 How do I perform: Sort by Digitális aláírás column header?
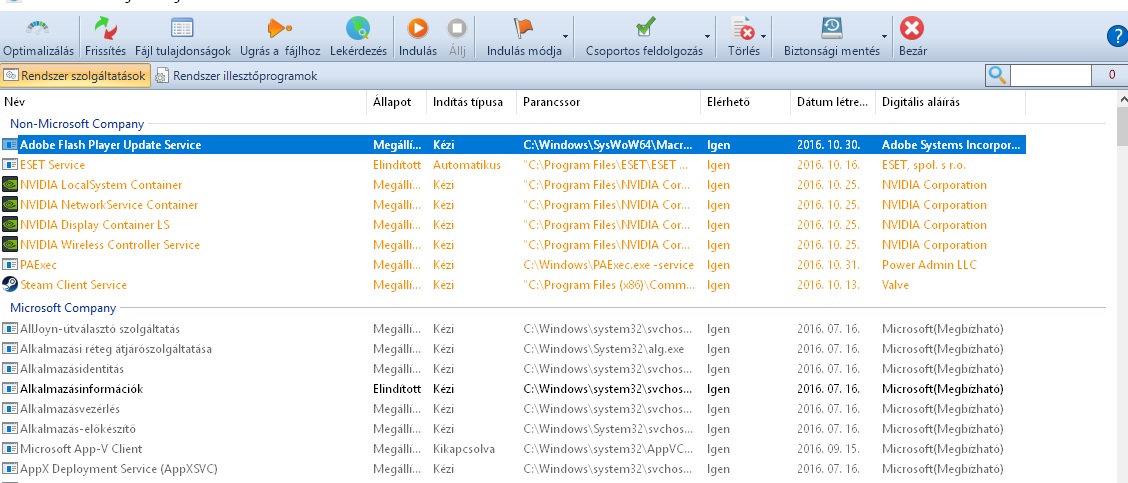(x=950, y=102)
